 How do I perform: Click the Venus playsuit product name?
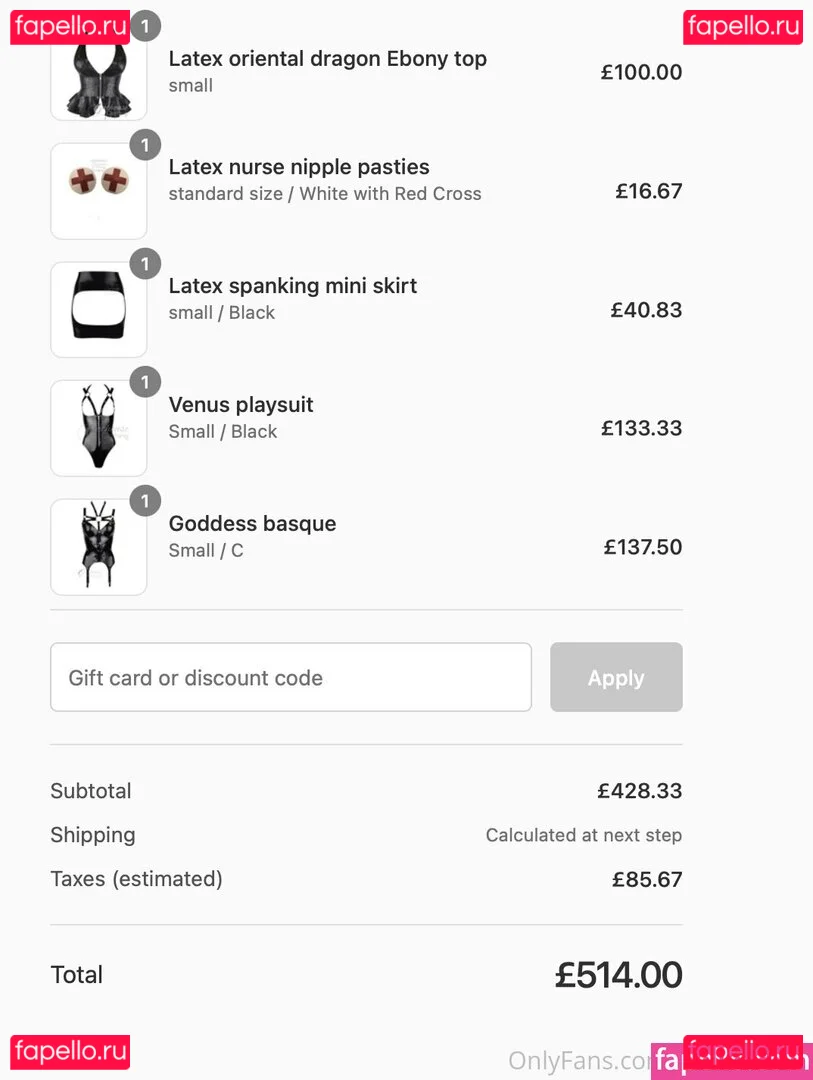click(241, 405)
